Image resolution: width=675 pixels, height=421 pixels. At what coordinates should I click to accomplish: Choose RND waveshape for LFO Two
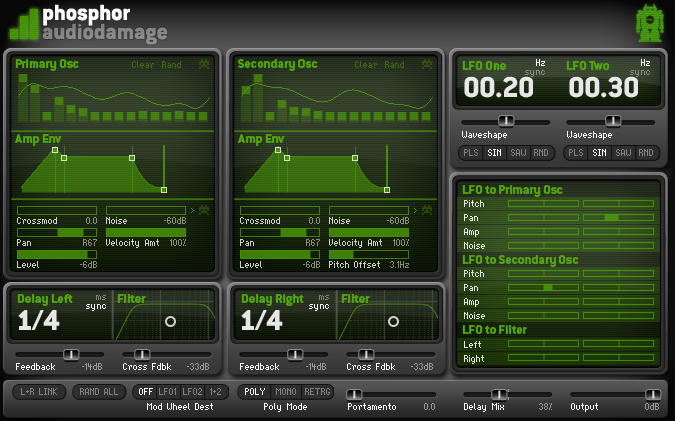(x=645, y=153)
